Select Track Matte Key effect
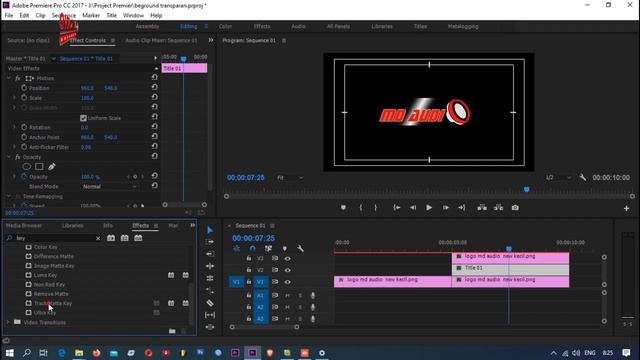640x360 pixels. click(53, 303)
